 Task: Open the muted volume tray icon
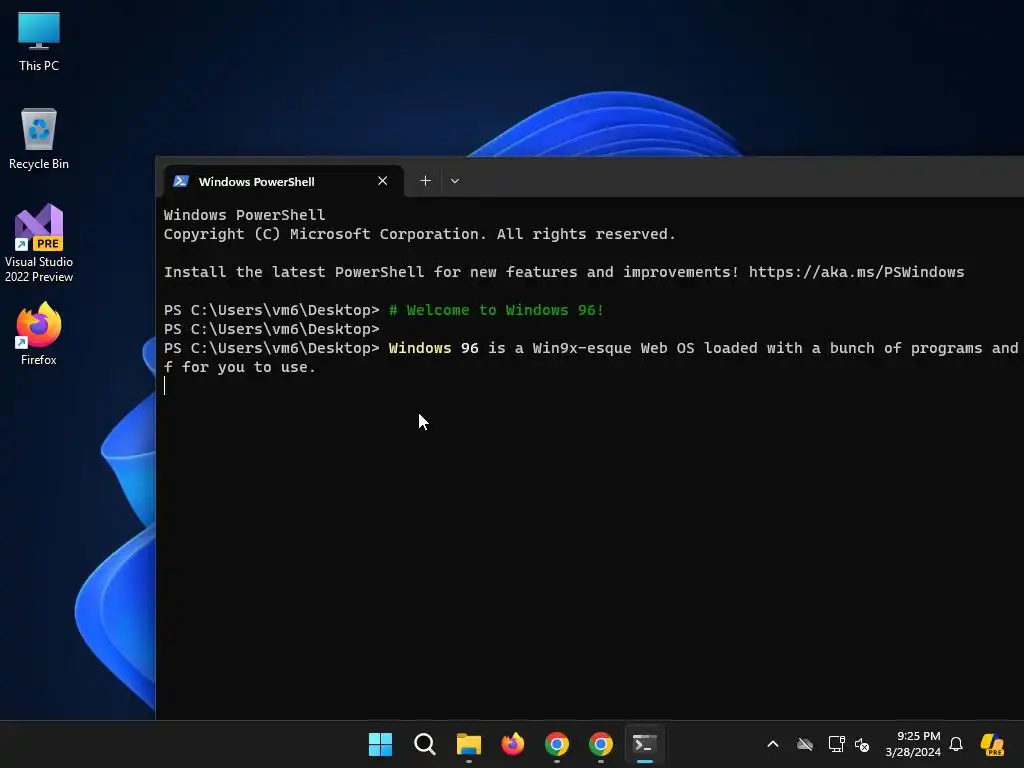pos(862,744)
